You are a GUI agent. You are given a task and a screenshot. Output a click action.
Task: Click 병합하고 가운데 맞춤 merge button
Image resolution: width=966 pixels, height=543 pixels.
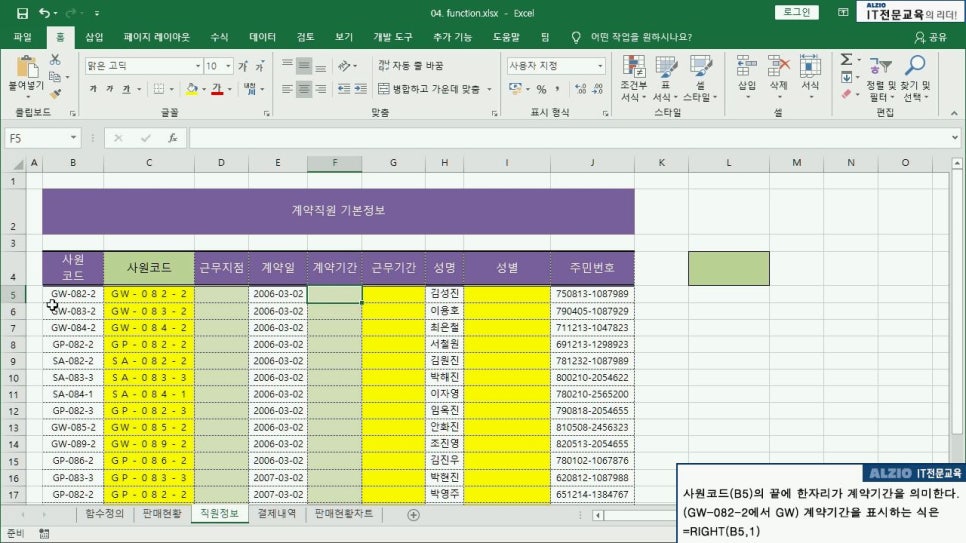click(429, 89)
